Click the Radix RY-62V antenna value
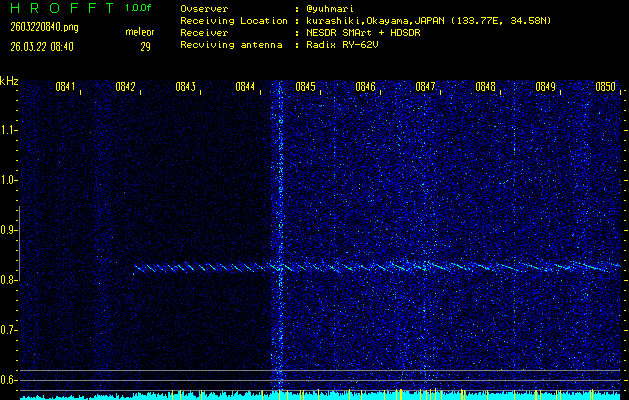 (342, 45)
